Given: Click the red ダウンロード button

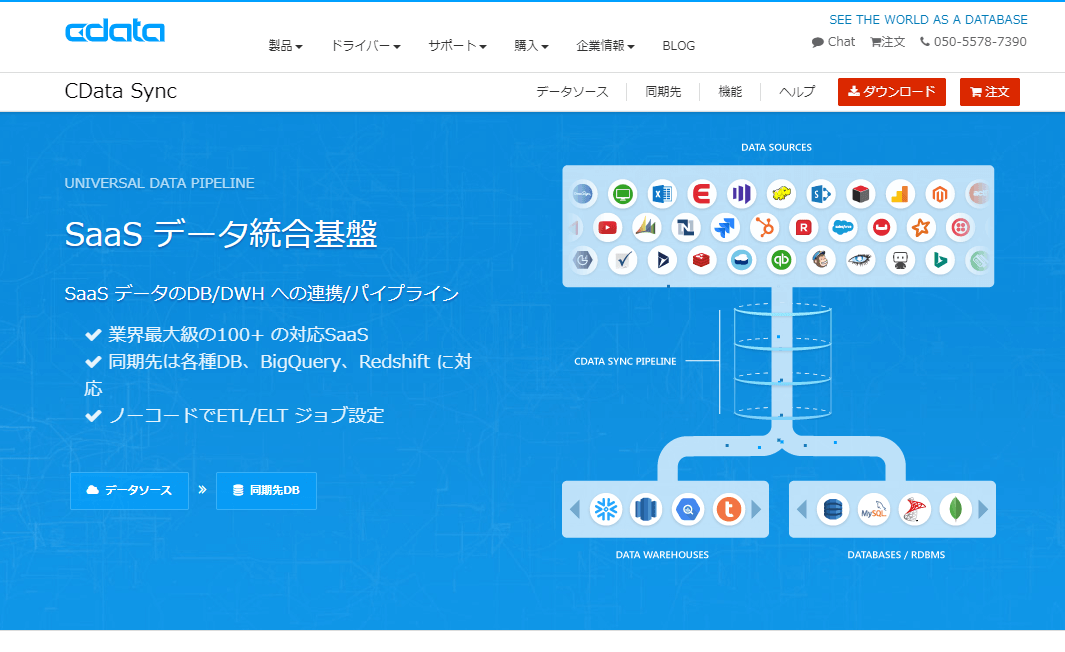Looking at the screenshot, I should coord(892,92).
